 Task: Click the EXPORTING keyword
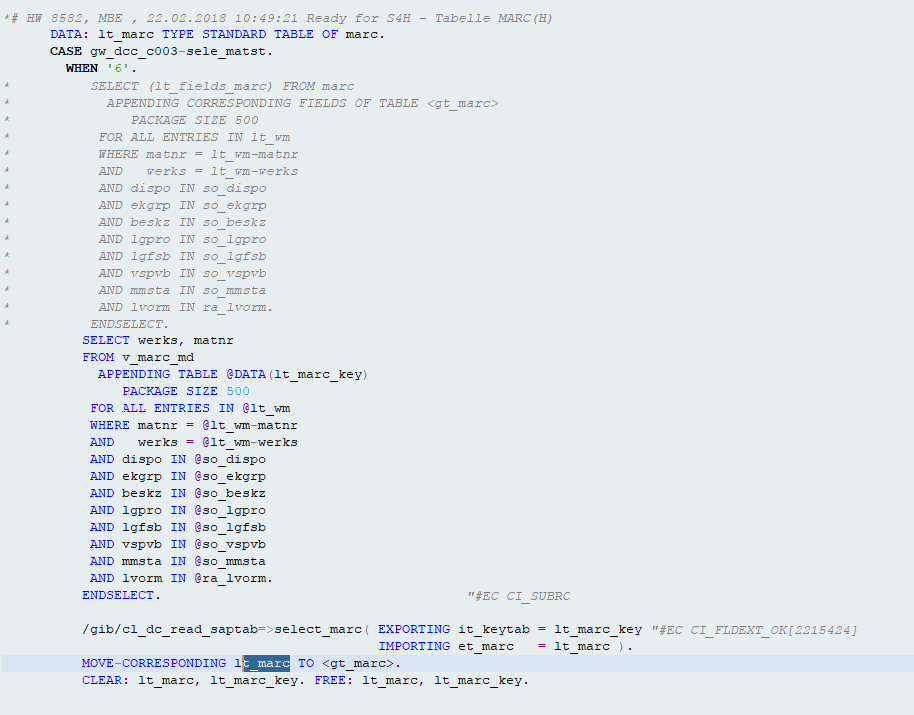414,629
